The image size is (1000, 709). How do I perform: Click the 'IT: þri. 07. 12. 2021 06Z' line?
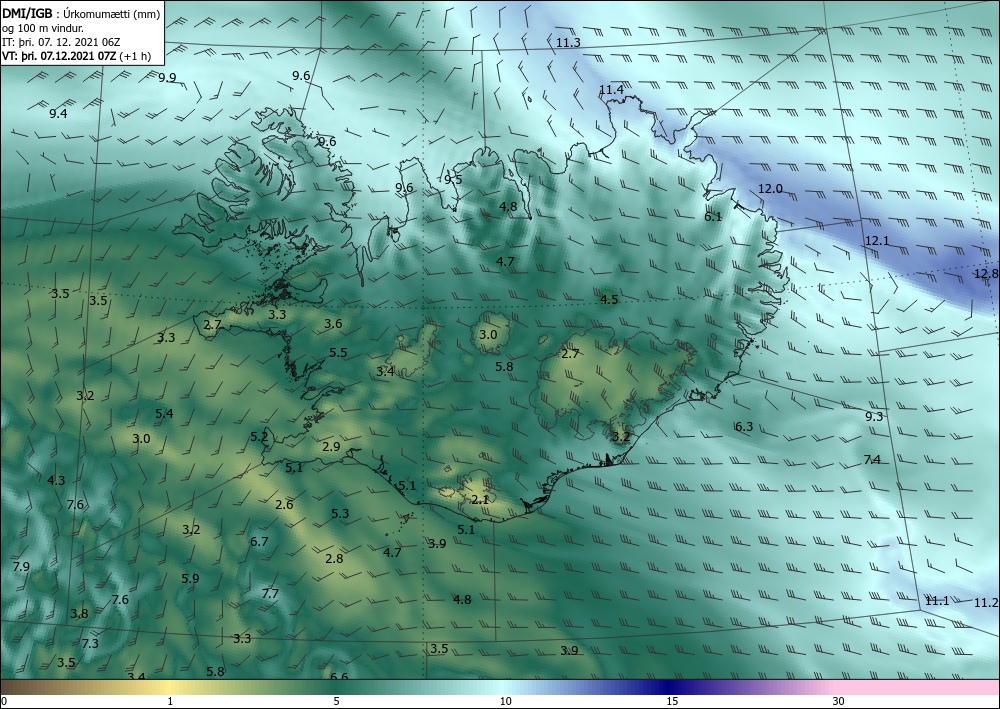pos(61,42)
